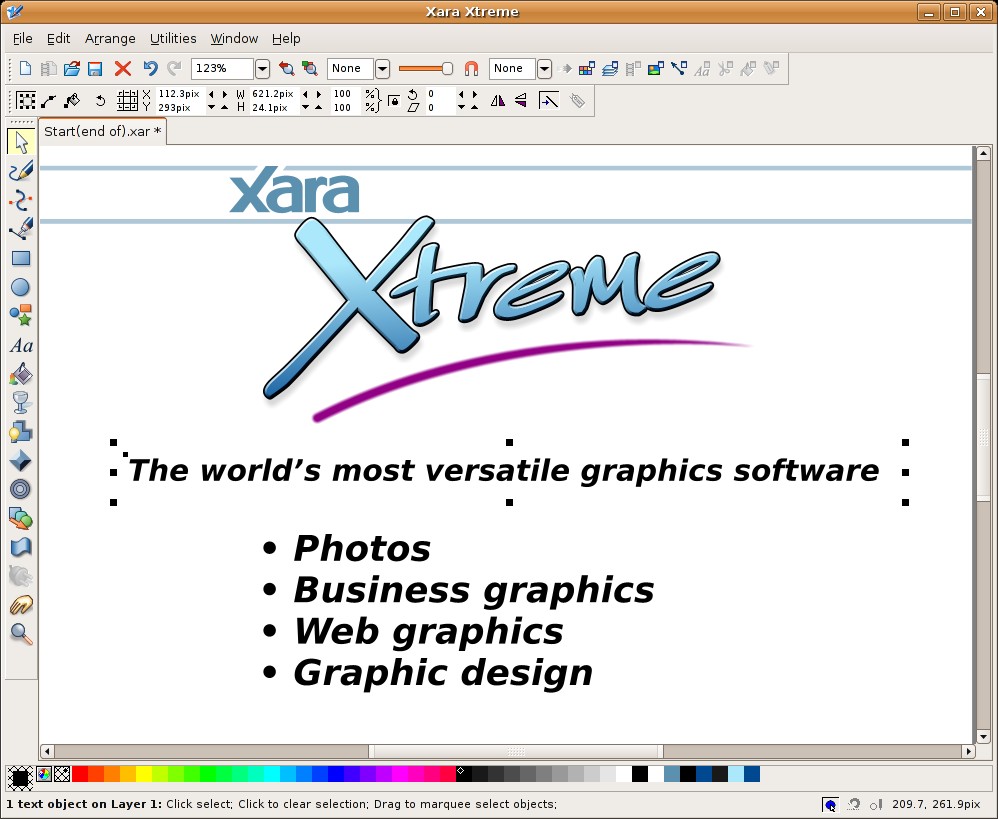Image resolution: width=998 pixels, height=819 pixels.
Task: Select the QuickShape tool
Action: pyautogui.click(x=21, y=316)
